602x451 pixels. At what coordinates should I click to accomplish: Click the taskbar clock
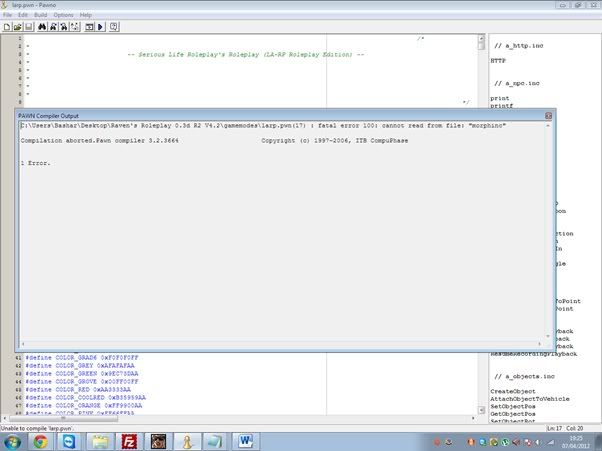(576, 442)
